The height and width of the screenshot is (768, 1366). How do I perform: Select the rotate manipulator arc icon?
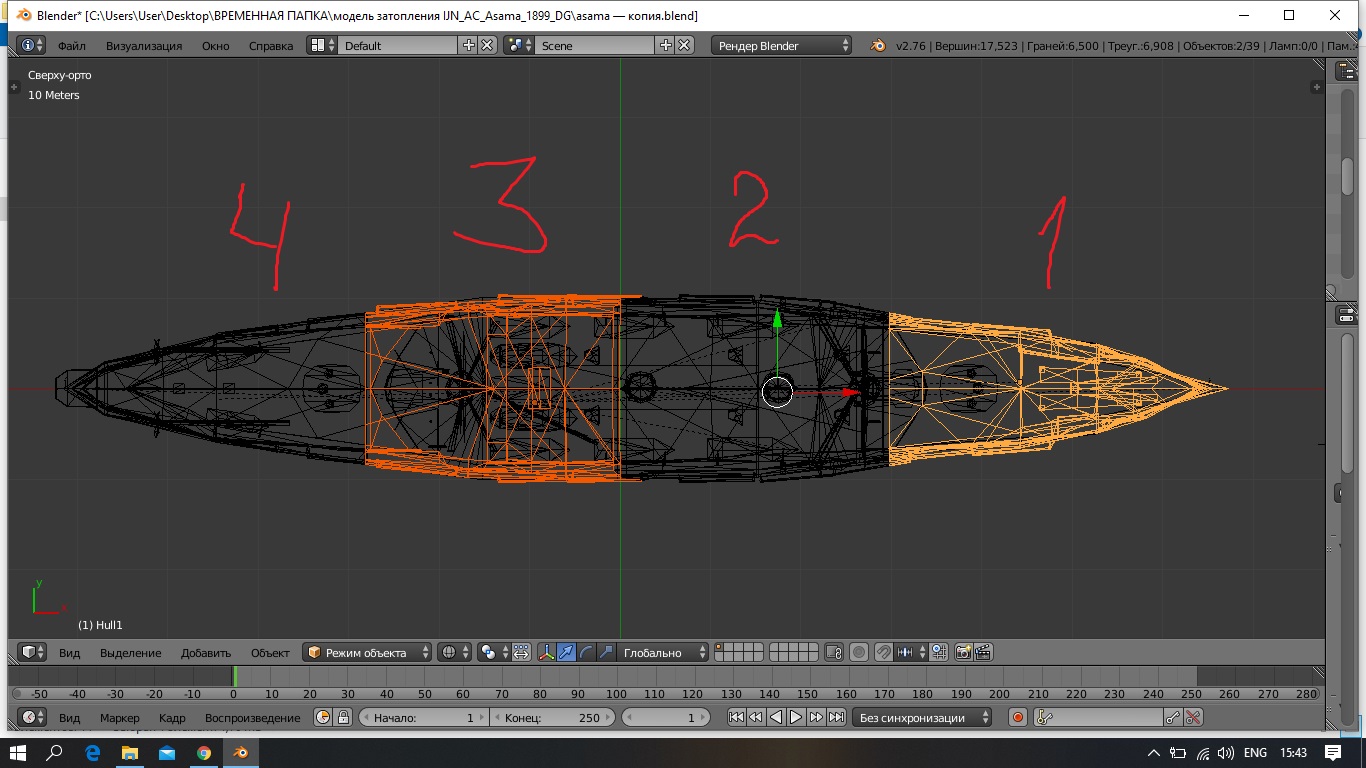point(586,652)
